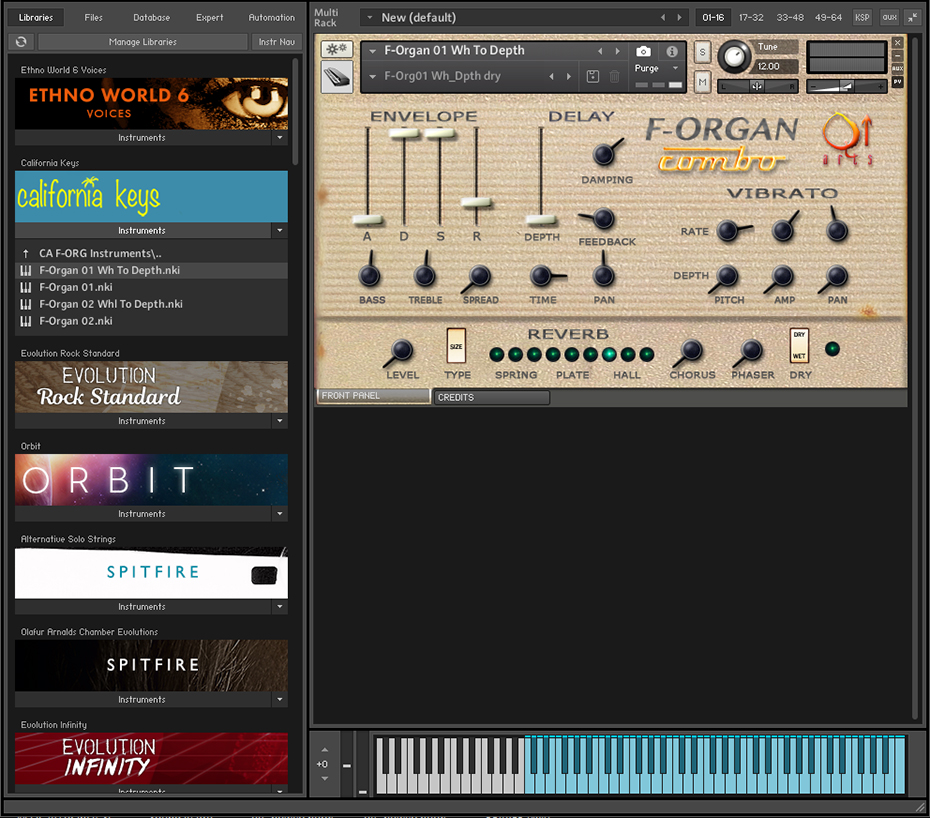930x818 pixels.
Task: Expand Ethno World 6 Instruments dropdown
Action: tap(280, 138)
